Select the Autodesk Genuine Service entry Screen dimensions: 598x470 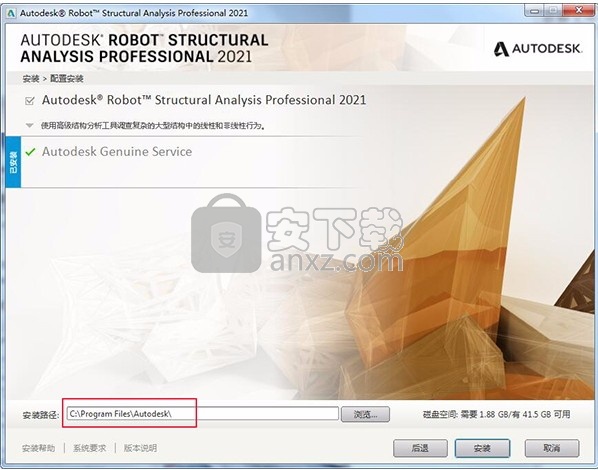point(117,151)
